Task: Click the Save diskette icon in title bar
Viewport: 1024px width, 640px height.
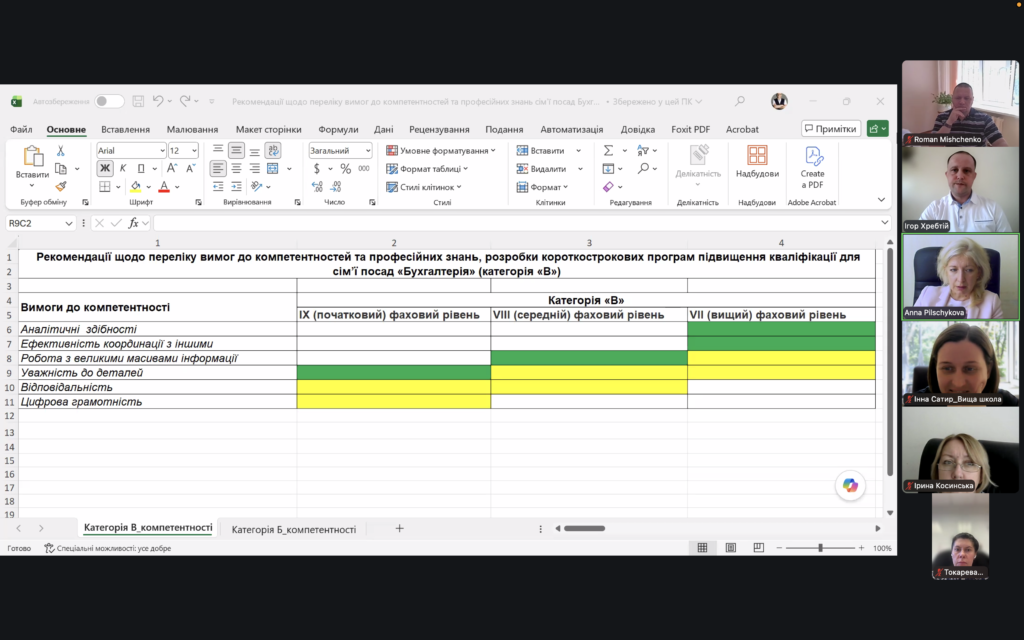Action: coord(138,101)
